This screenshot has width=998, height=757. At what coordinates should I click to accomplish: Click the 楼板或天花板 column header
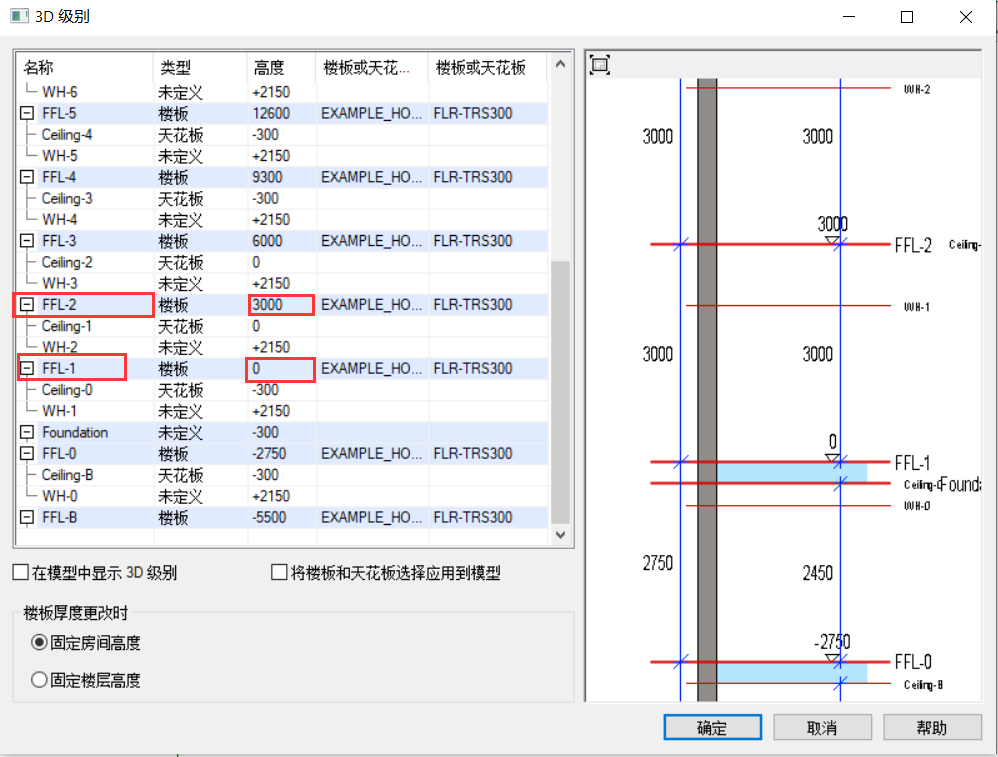(488, 67)
